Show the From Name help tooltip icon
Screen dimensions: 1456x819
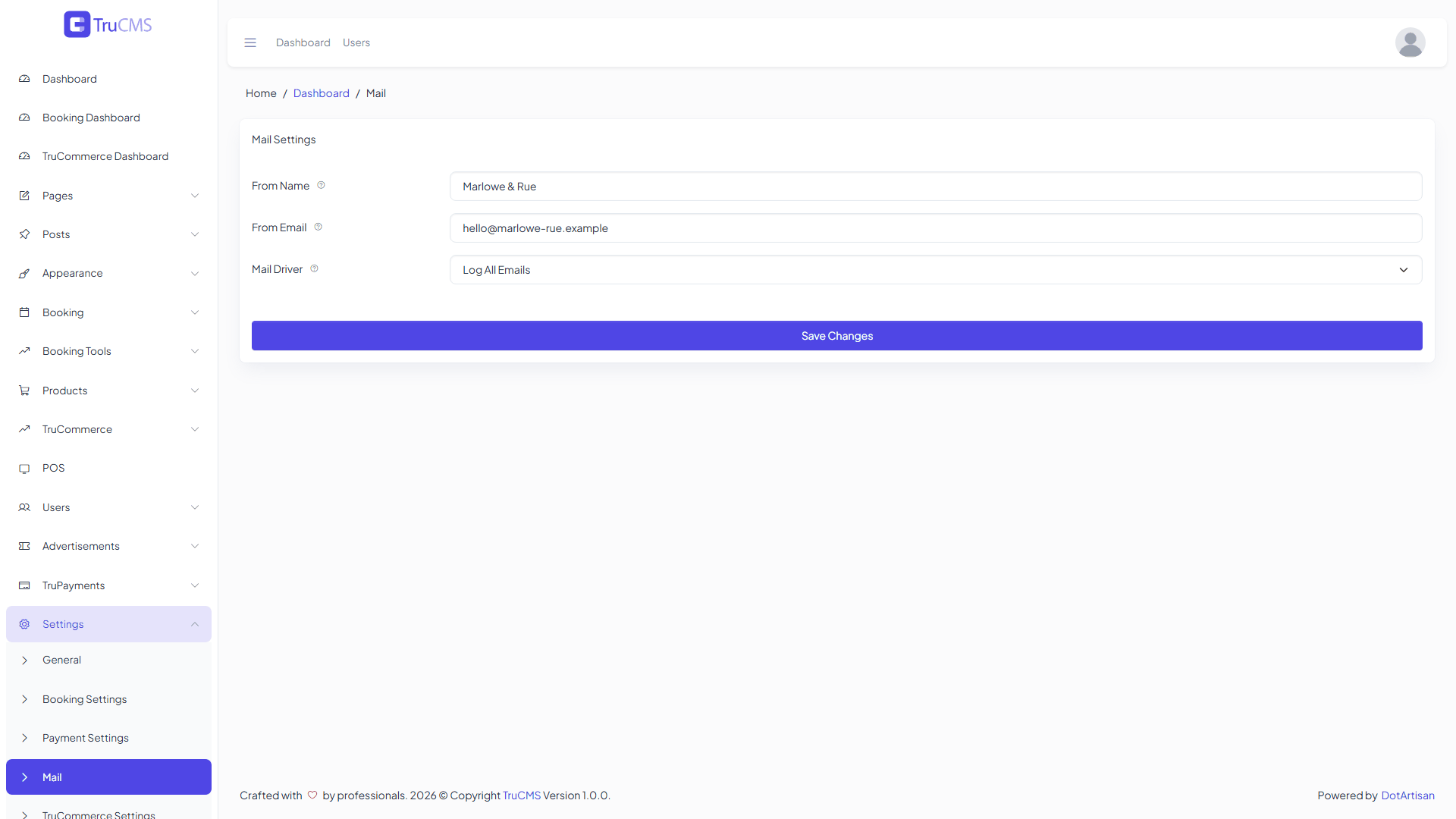point(321,186)
